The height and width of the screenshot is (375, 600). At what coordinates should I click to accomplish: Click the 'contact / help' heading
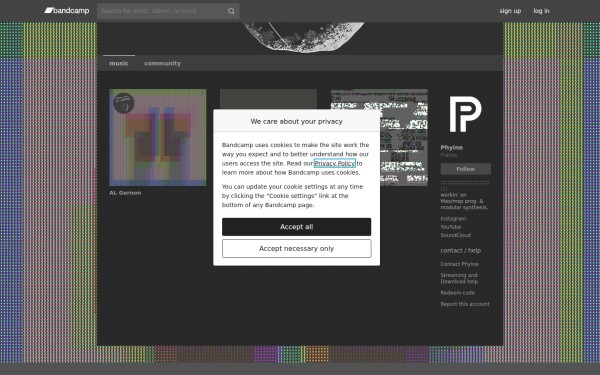click(x=461, y=250)
